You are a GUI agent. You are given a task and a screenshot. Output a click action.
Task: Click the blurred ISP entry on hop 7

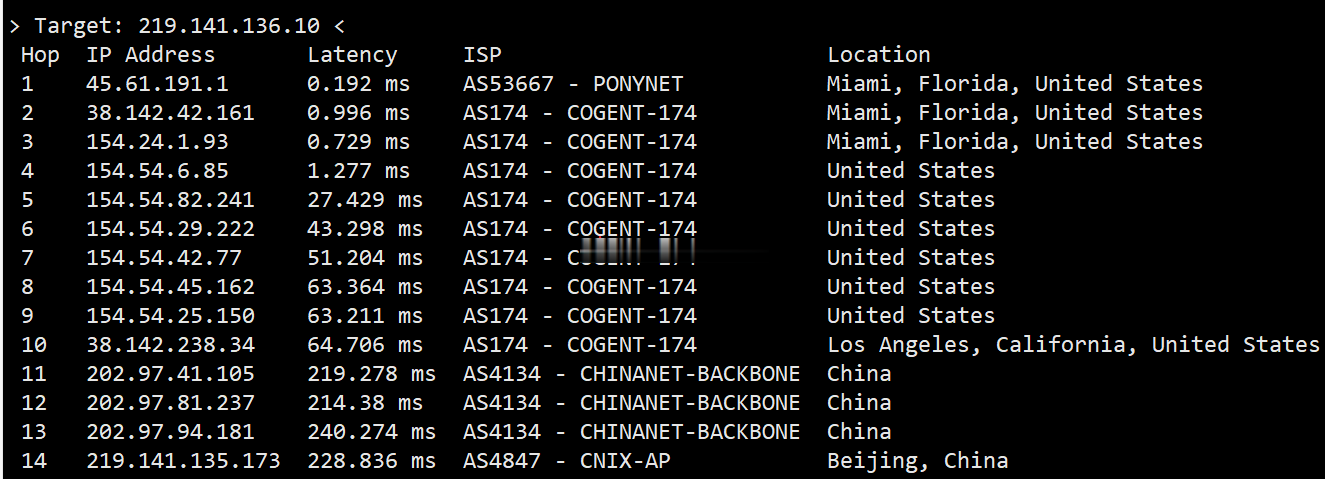580,256
